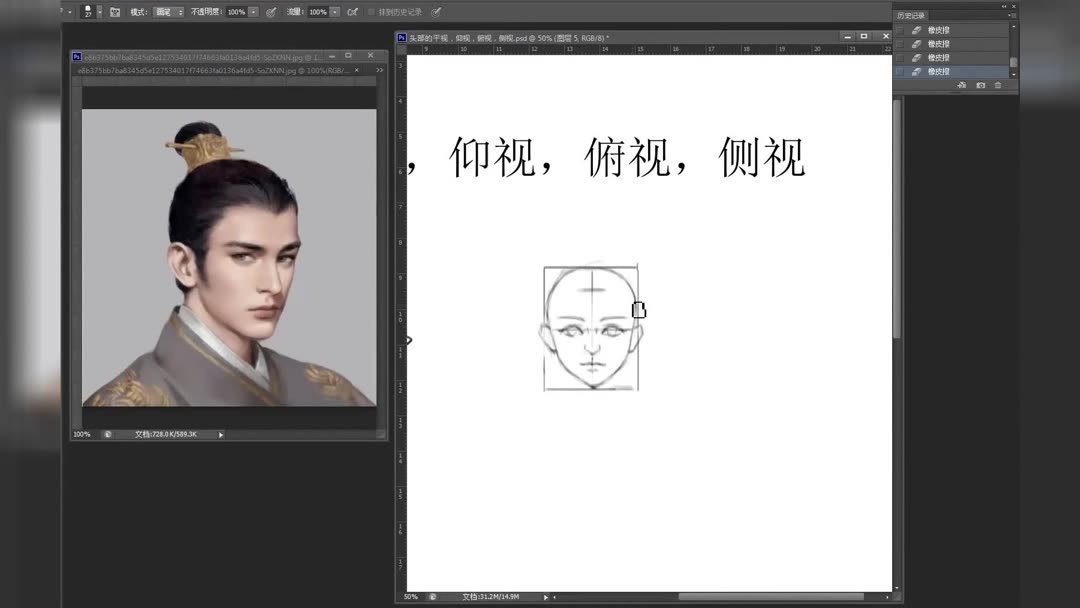
Task: Click the status bar options arrow
Action: [x=544, y=596]
